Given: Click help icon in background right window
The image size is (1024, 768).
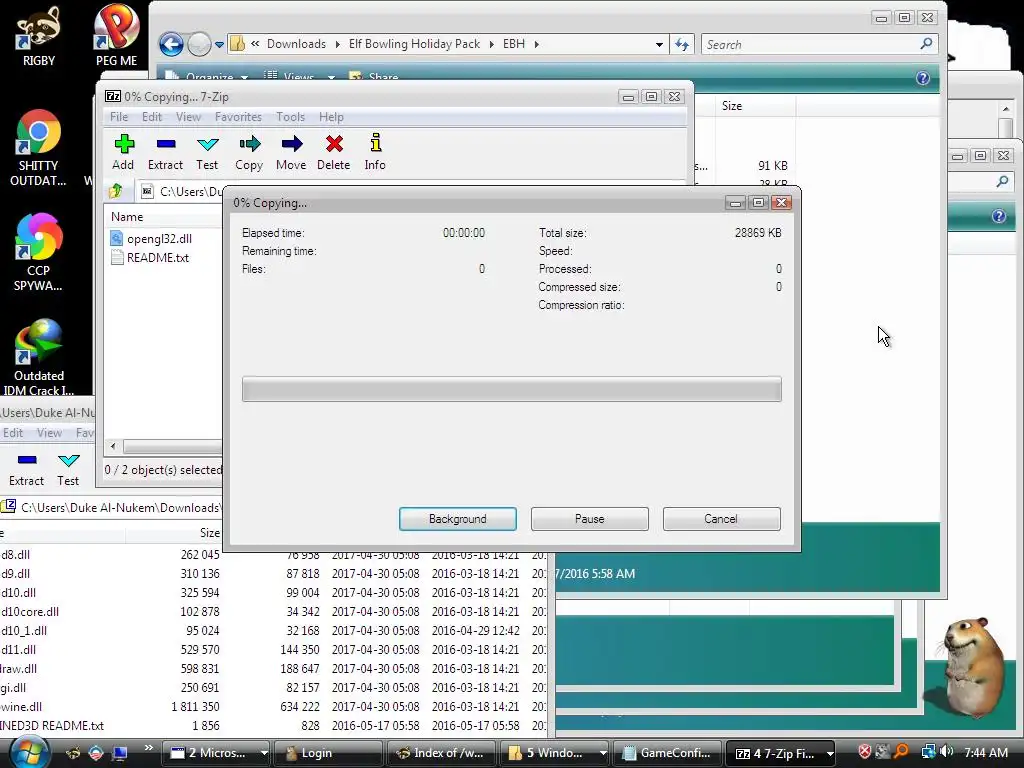Looking at the screenshot, I should point(999,216).
